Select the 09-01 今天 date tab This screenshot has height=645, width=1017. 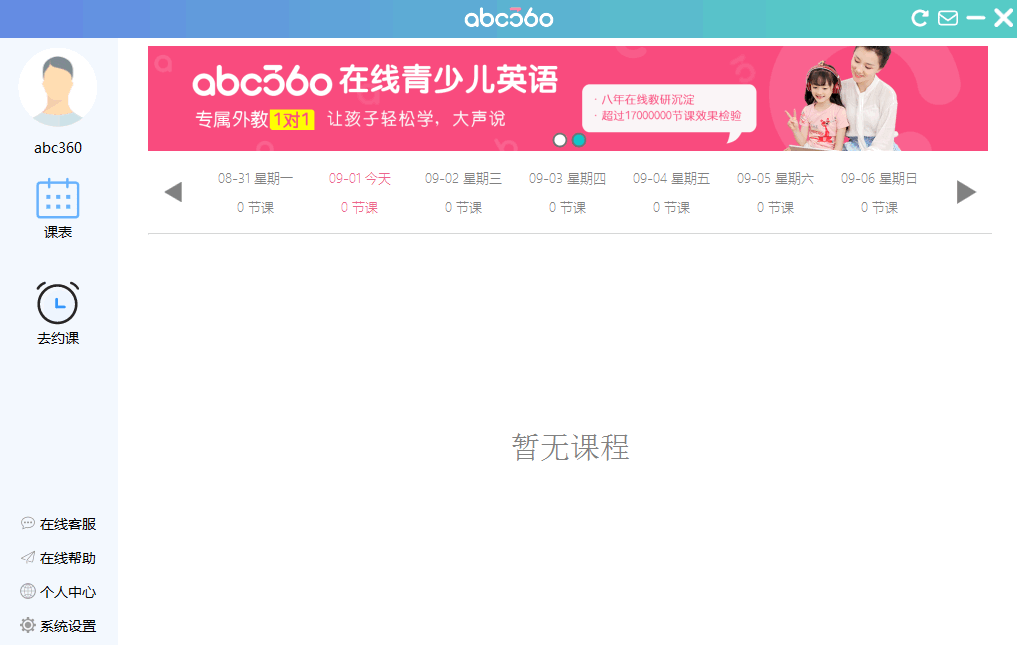359,193
